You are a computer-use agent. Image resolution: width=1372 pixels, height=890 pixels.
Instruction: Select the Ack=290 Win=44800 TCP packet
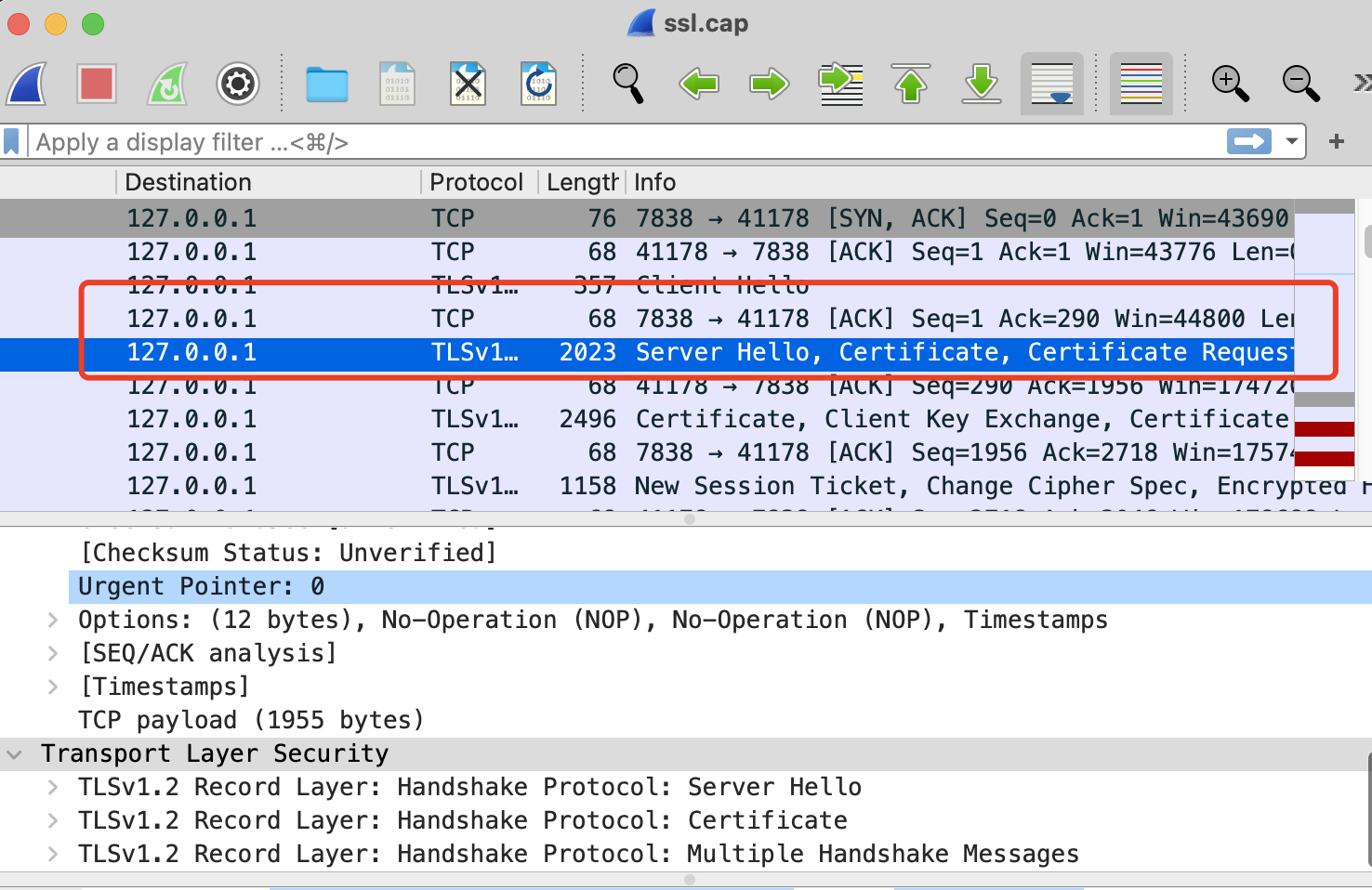pos(647,319)
